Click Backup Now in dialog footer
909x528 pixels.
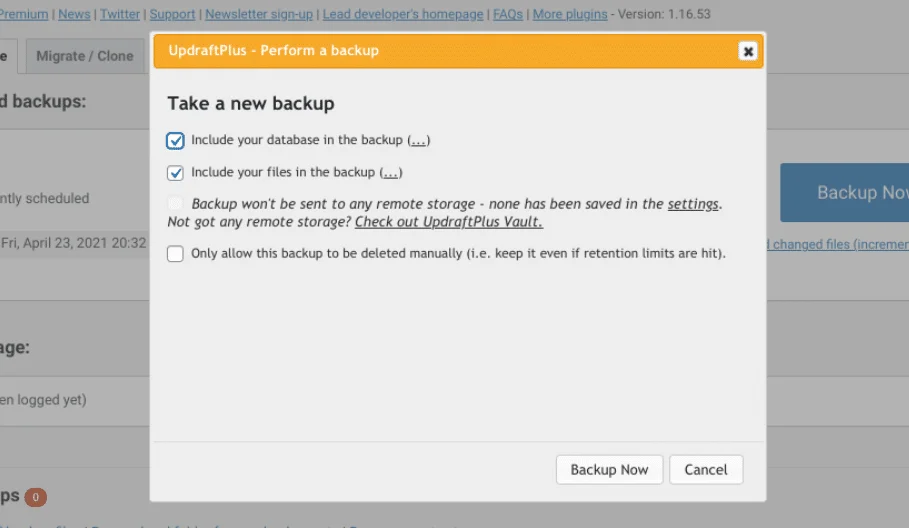click(x=609, y=470)
